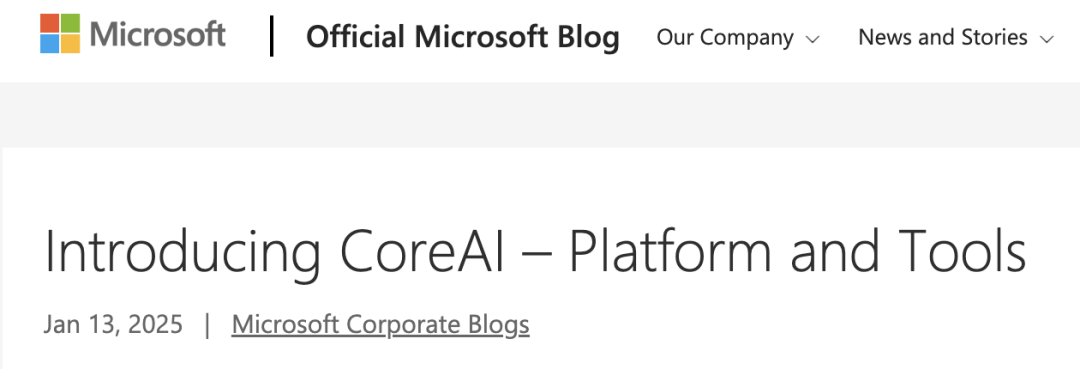The height and width of the screenshot is (369, 1080).
Task: Click the red square of the logo
Action: (50, 23)
